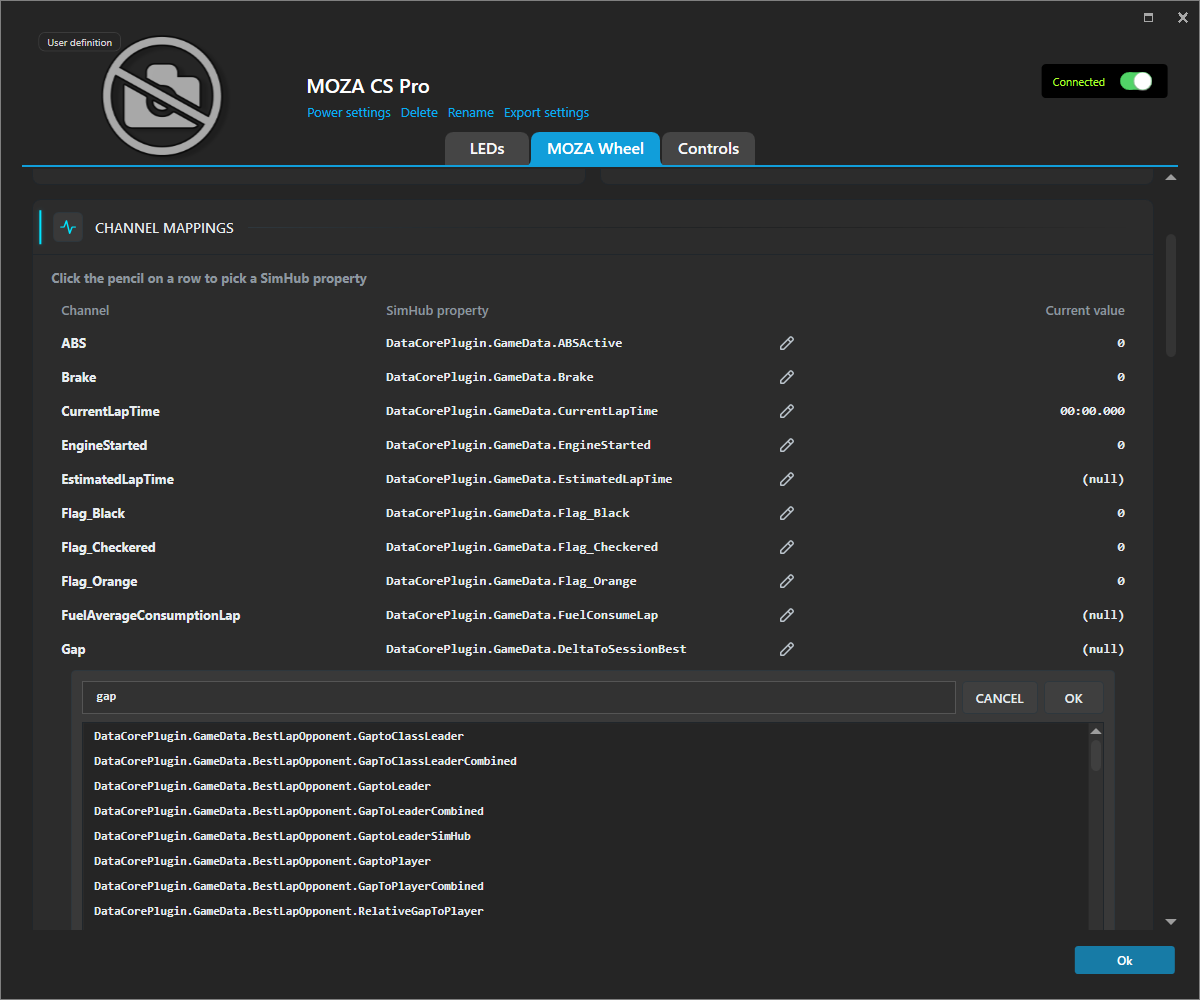Click Export settings link
The image size is (1200, 1000).
[546, 113]
